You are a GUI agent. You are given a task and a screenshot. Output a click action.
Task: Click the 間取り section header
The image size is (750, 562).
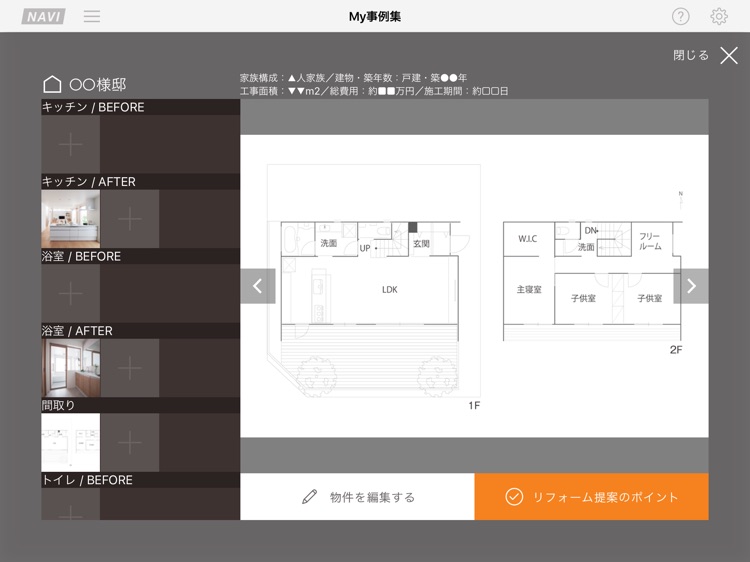[x=141, y=406]
